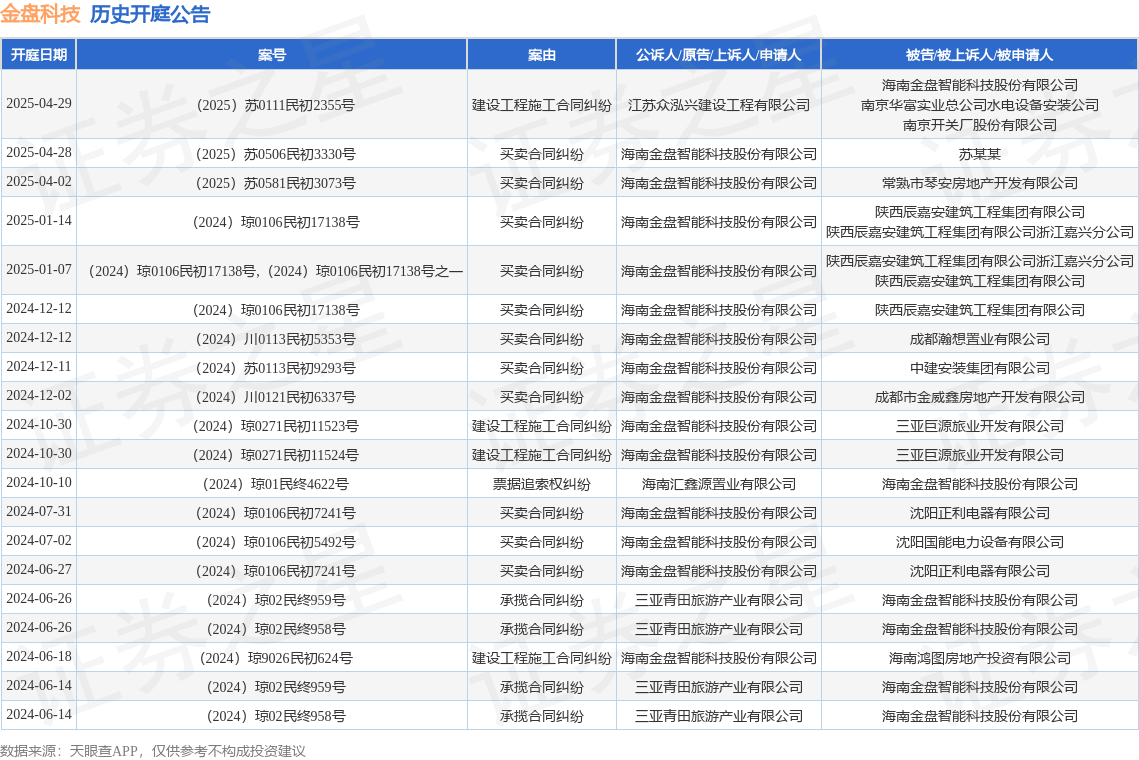Click the data source note 天眼查APP
Image resolution: width=1139 pixels, height=760 pixels.
pos(103,751)
